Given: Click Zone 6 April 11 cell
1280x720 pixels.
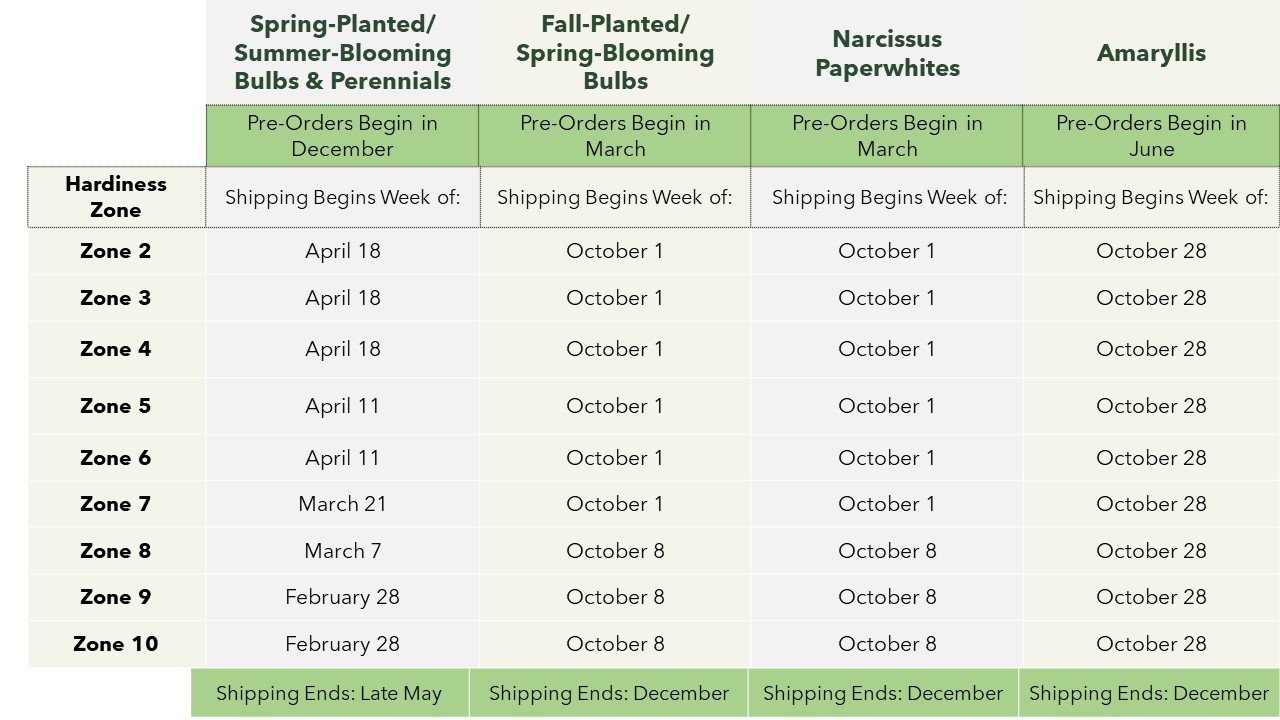Looking at the screenshot, I should point(343,458).
